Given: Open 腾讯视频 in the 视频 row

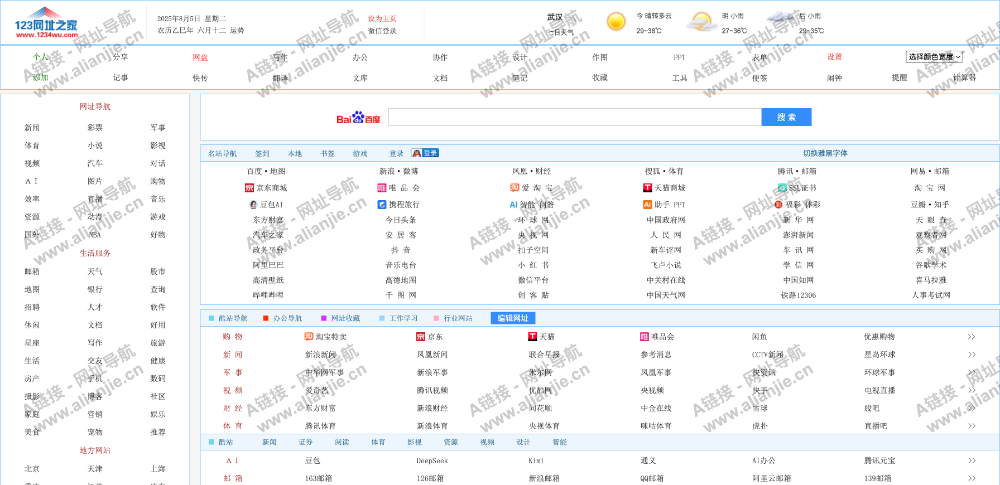Looking at the screenshot, I should click(432, 390).
